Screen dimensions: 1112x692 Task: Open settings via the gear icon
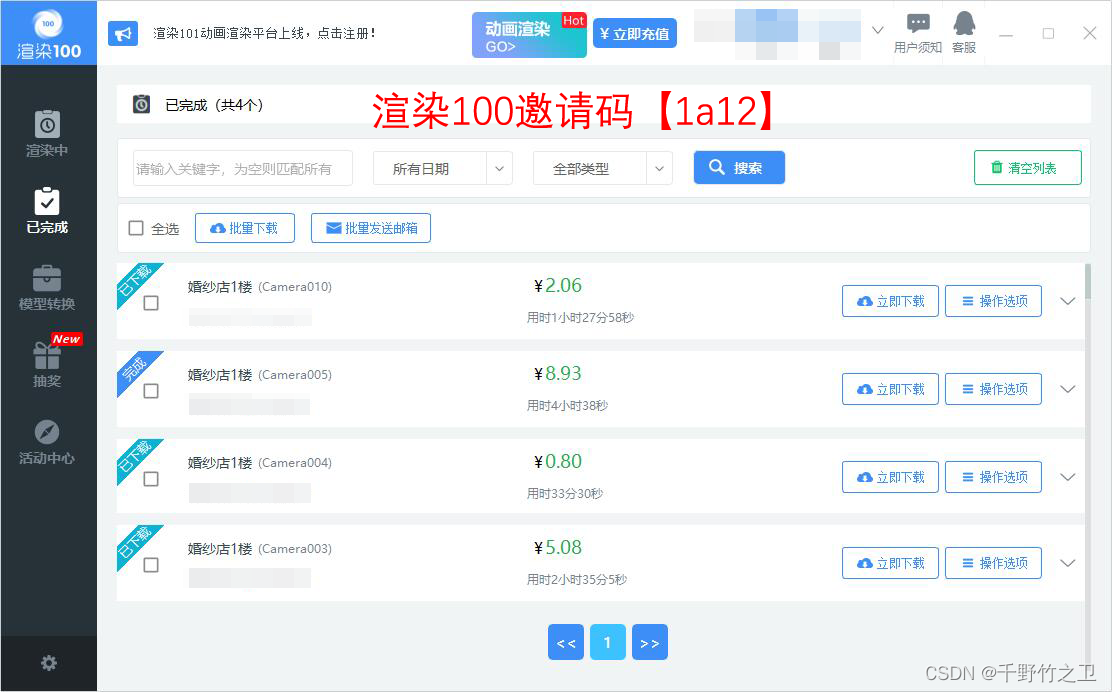point(48,662)
